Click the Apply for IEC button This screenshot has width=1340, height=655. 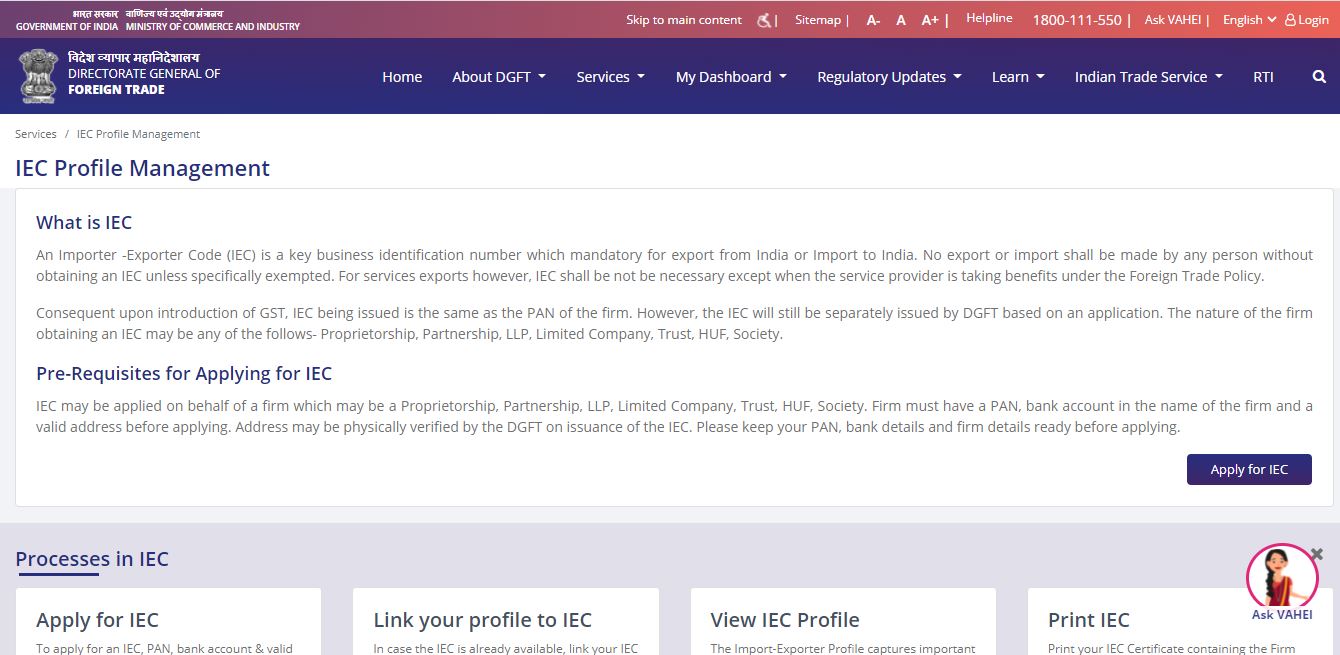pyautogui.click(x=1249, y=469)
